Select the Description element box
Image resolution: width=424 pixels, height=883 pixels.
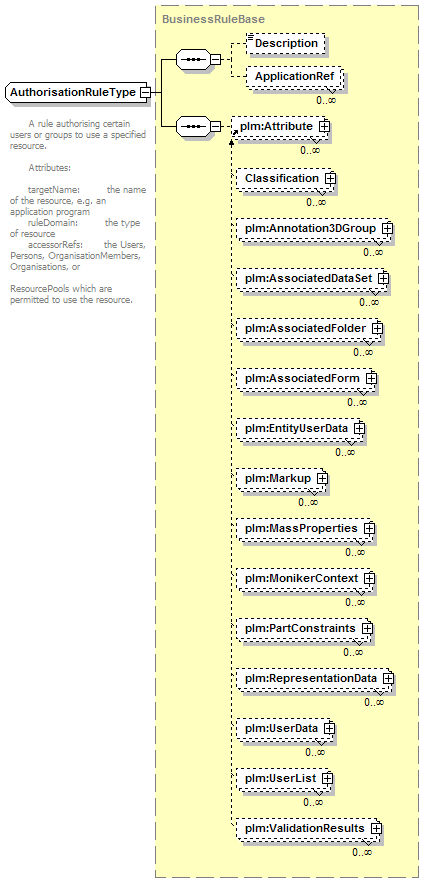pos(286,43)
